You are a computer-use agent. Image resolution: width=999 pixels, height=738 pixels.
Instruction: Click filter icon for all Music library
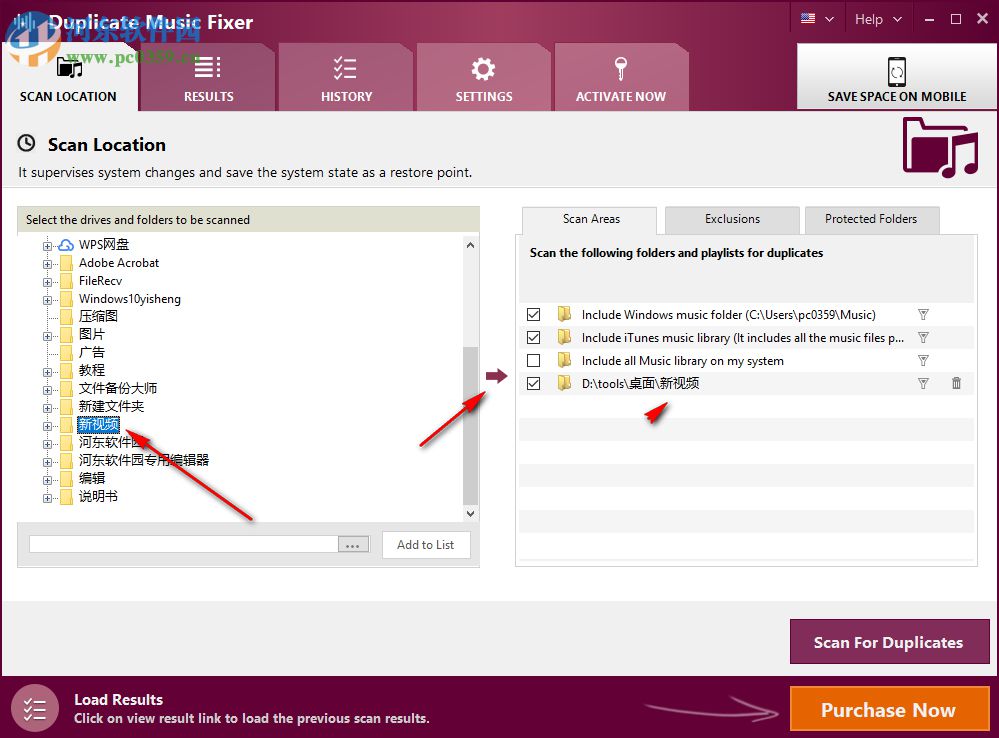pos(923,360)
